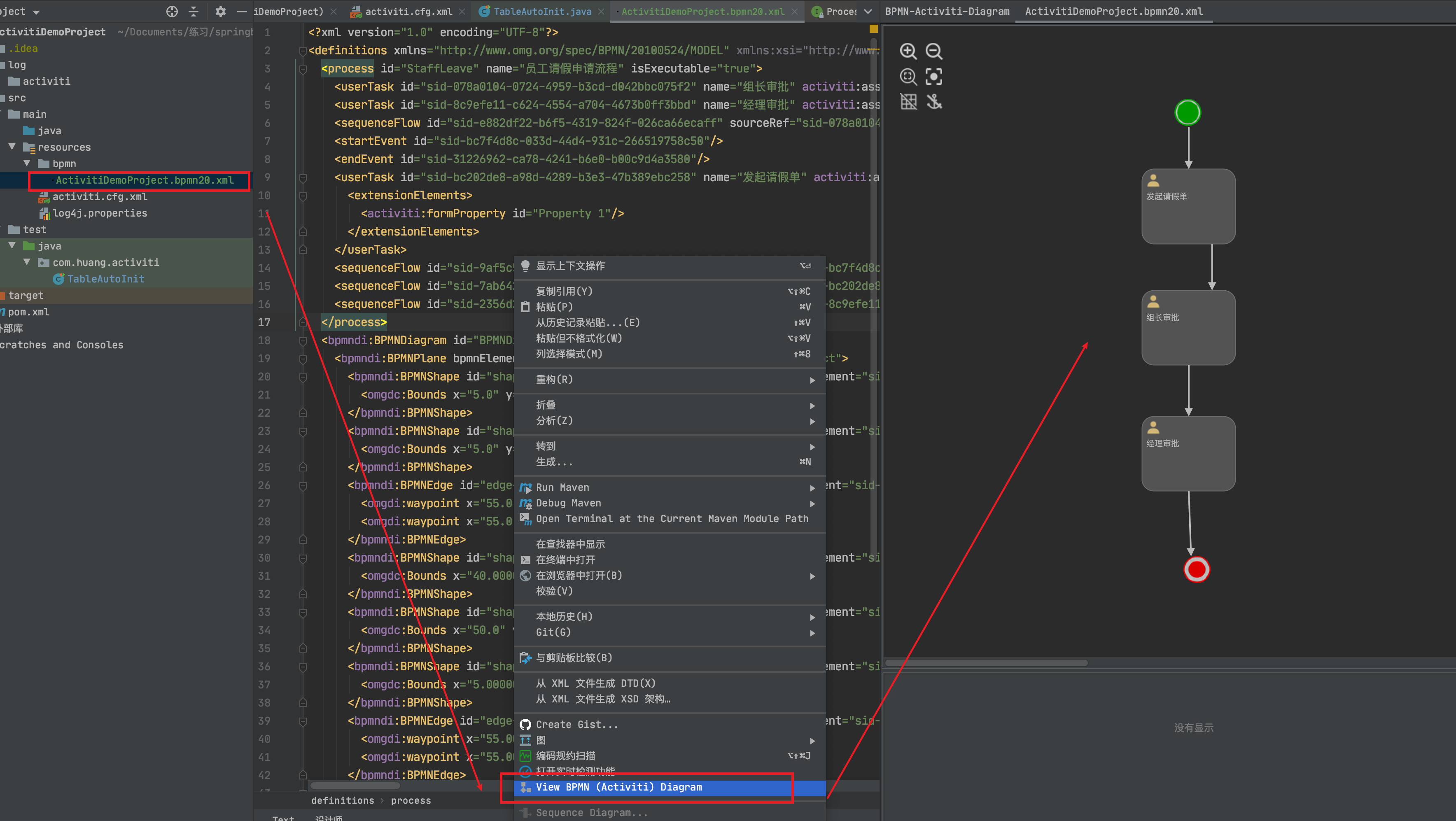Hide the project panel with the minus icon
The width and height of the screenshot is (1456, 821).
(x=242, y=11)
